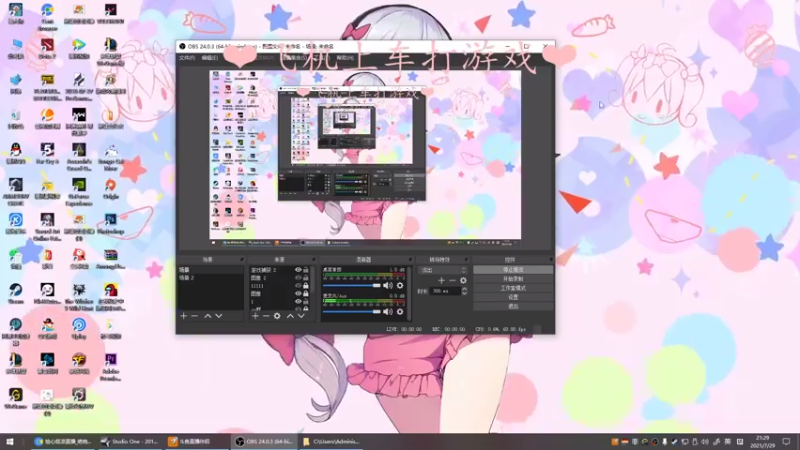Screen dimensions: 800x450
Task: Switch to C:\Users\Adminis explorer window in taskbar
Action: tap(332, 441)
